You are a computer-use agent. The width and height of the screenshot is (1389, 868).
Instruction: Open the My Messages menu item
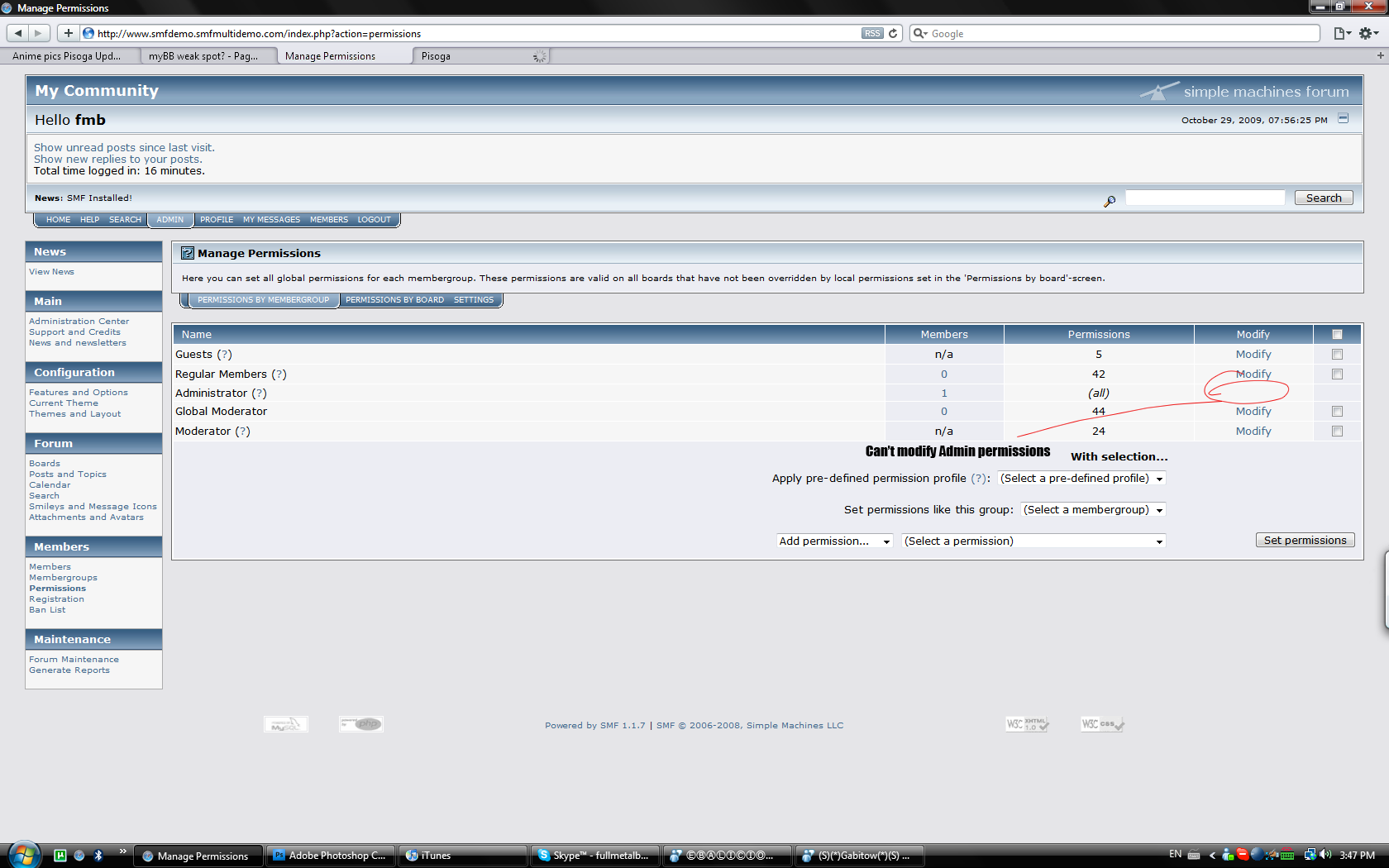[271, 220]
